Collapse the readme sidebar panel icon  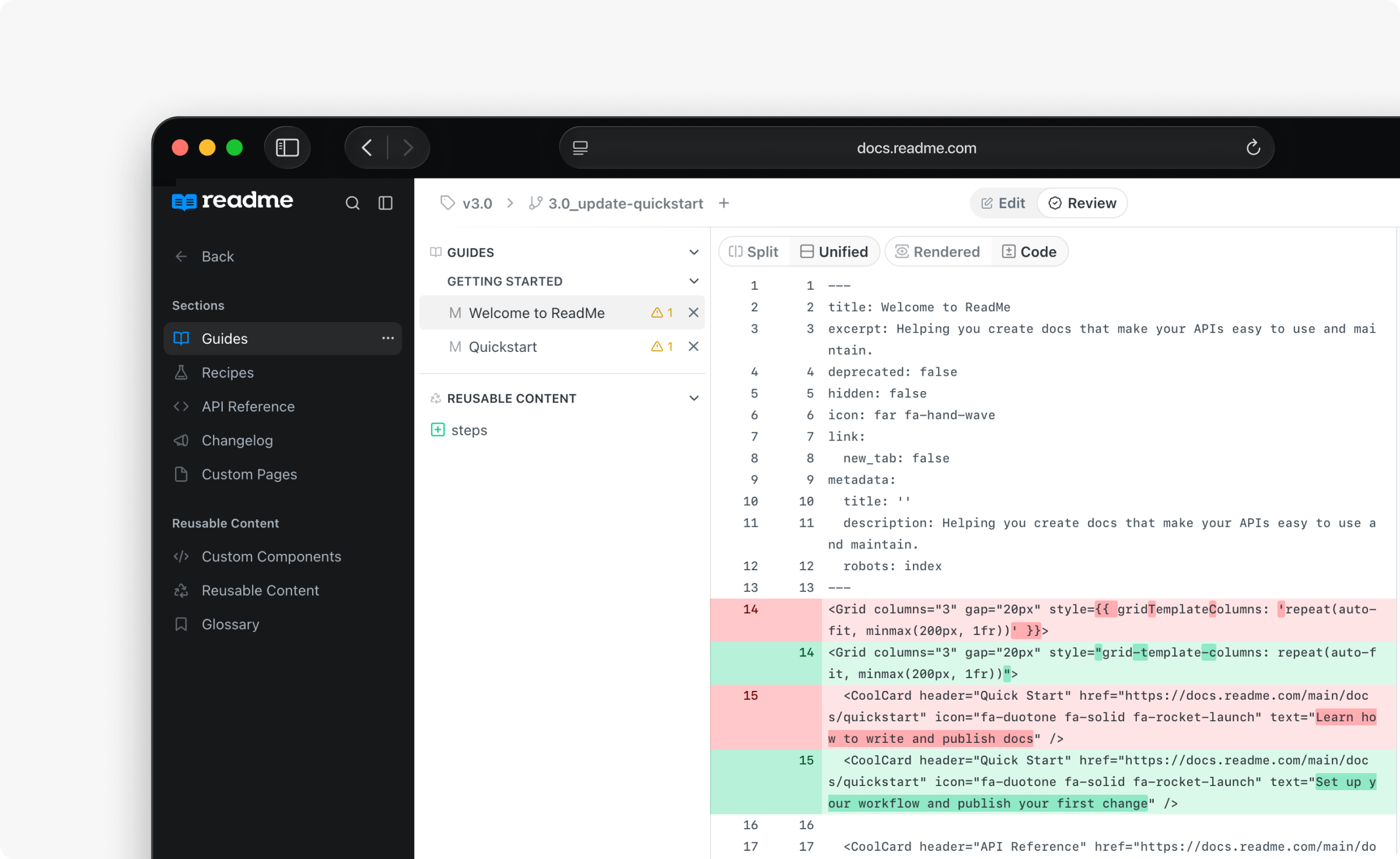[x=386, y=203]
